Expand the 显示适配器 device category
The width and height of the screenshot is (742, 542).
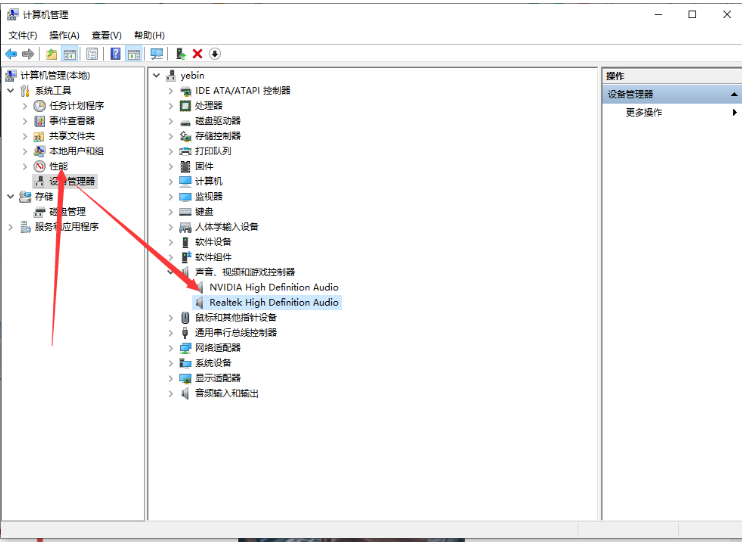[x=171, y=378]
